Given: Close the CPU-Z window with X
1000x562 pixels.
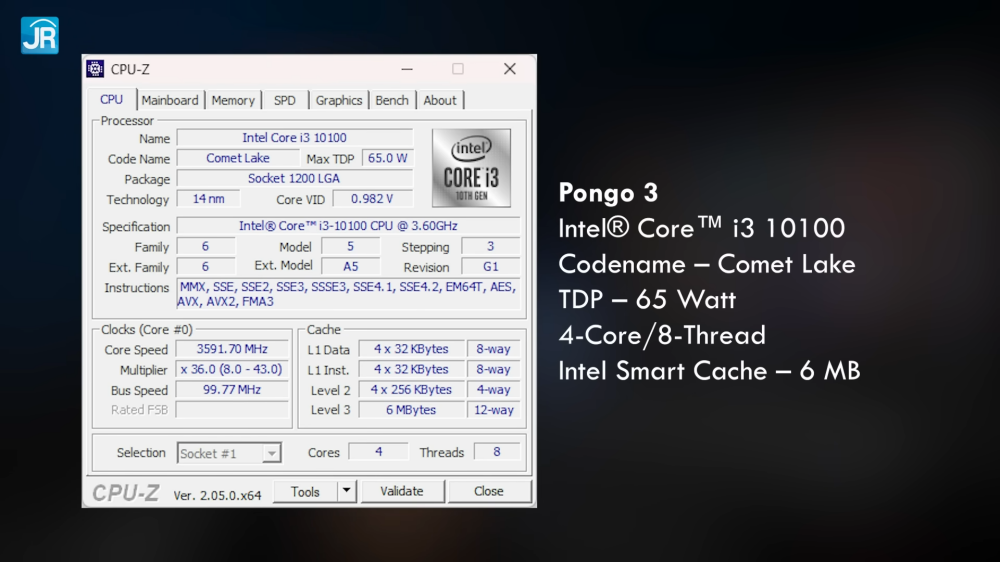Looking at the screenshot, I should [510, 69].
